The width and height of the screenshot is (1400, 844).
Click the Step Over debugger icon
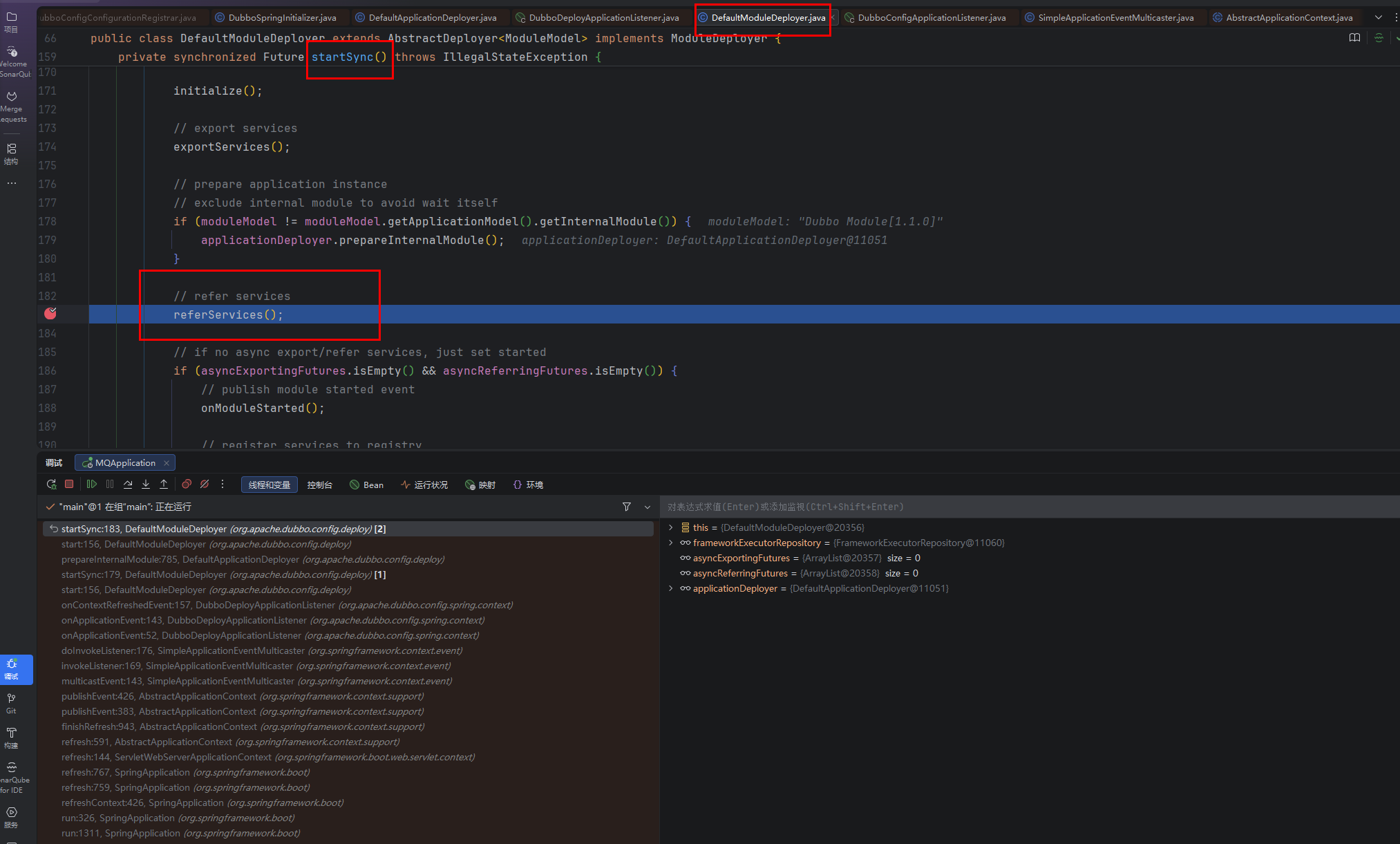[x=128, y=485]
